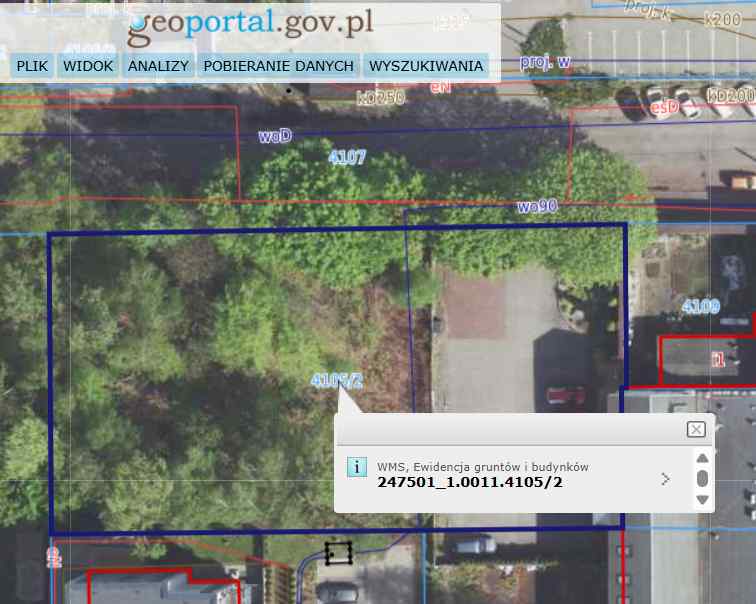Click the WMS Ewidencja gruntów i budynków title

483,466
